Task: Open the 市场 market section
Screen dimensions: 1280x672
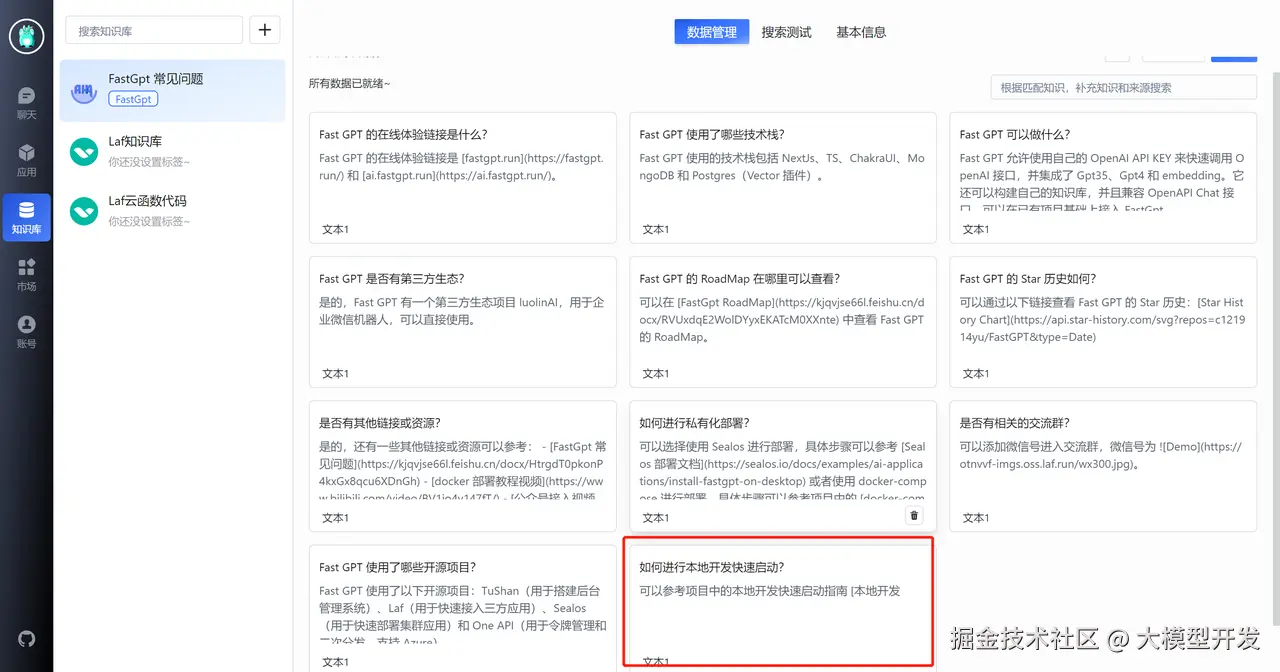Action: coord(26,275)
